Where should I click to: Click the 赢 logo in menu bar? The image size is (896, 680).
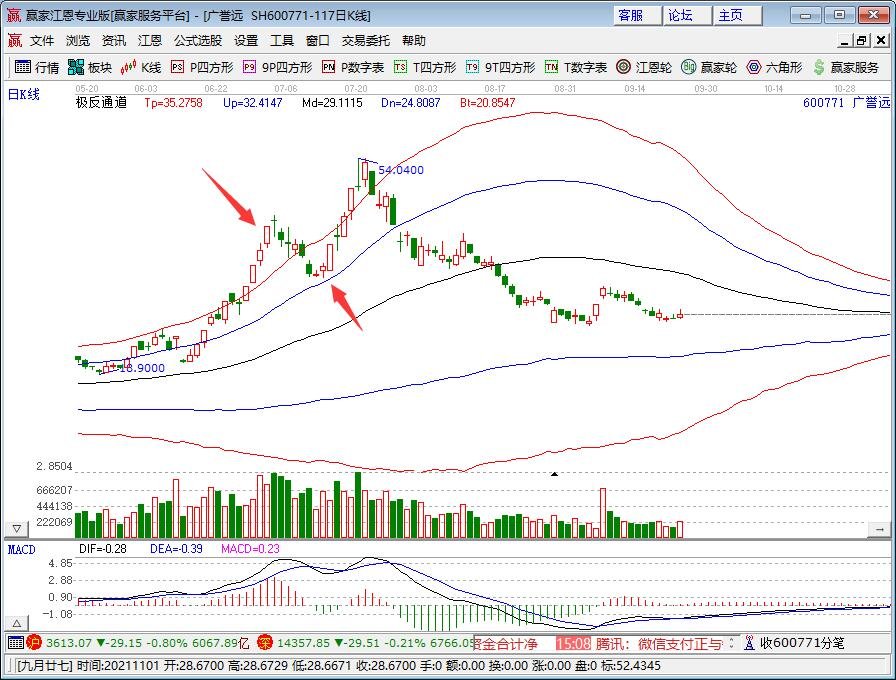(x=14, y=41)
